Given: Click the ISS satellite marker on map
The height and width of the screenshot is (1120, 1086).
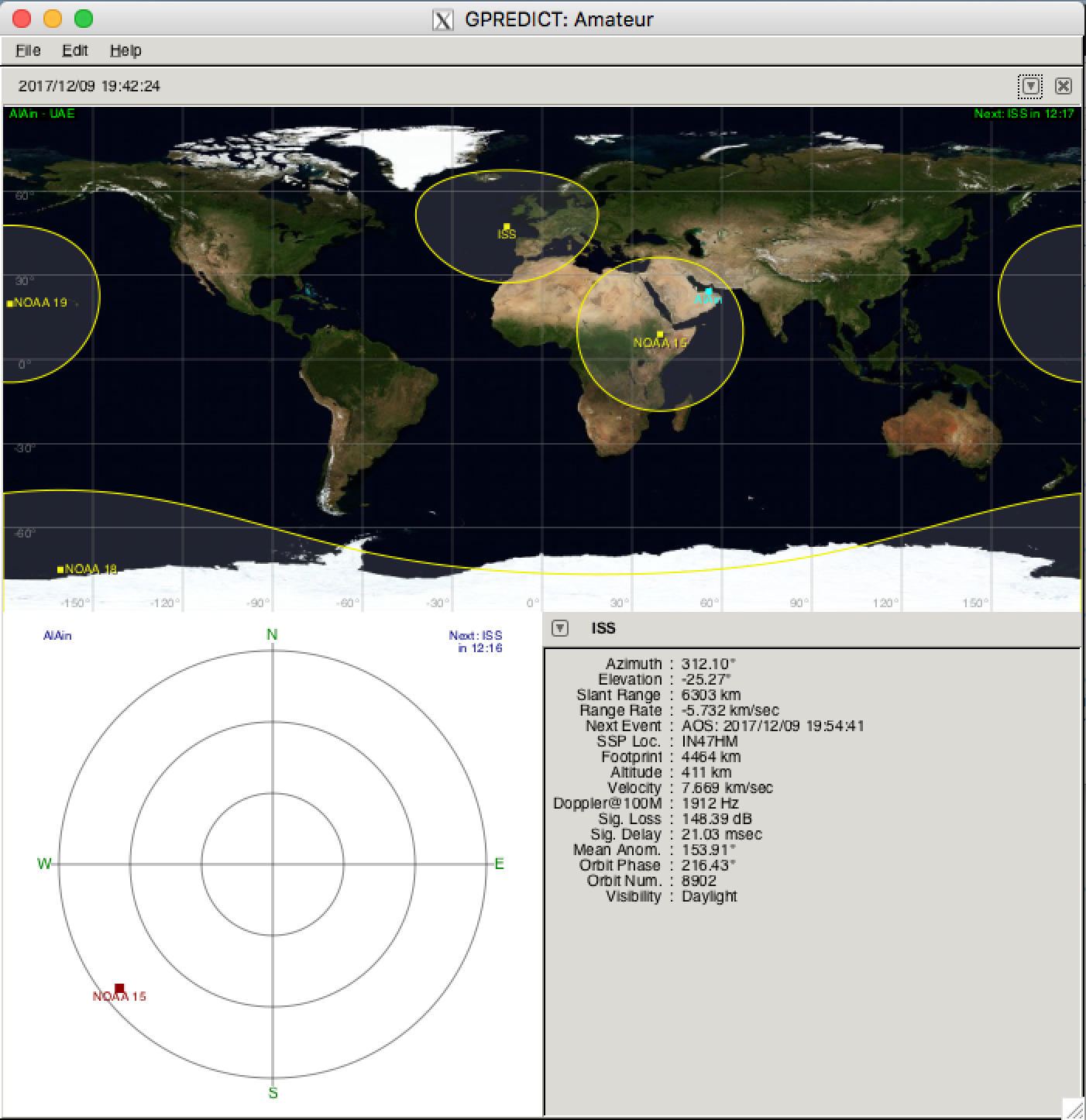Looking at the screenshot, I should pos(507,226).
